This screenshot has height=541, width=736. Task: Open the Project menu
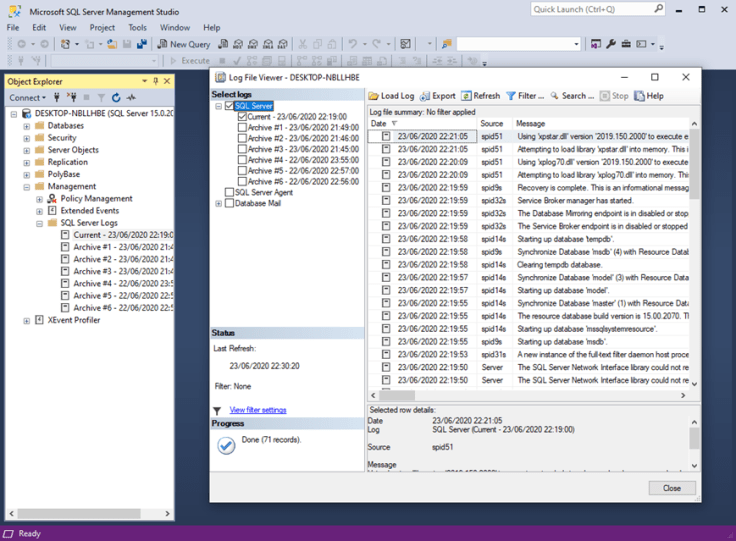point(102,28)
